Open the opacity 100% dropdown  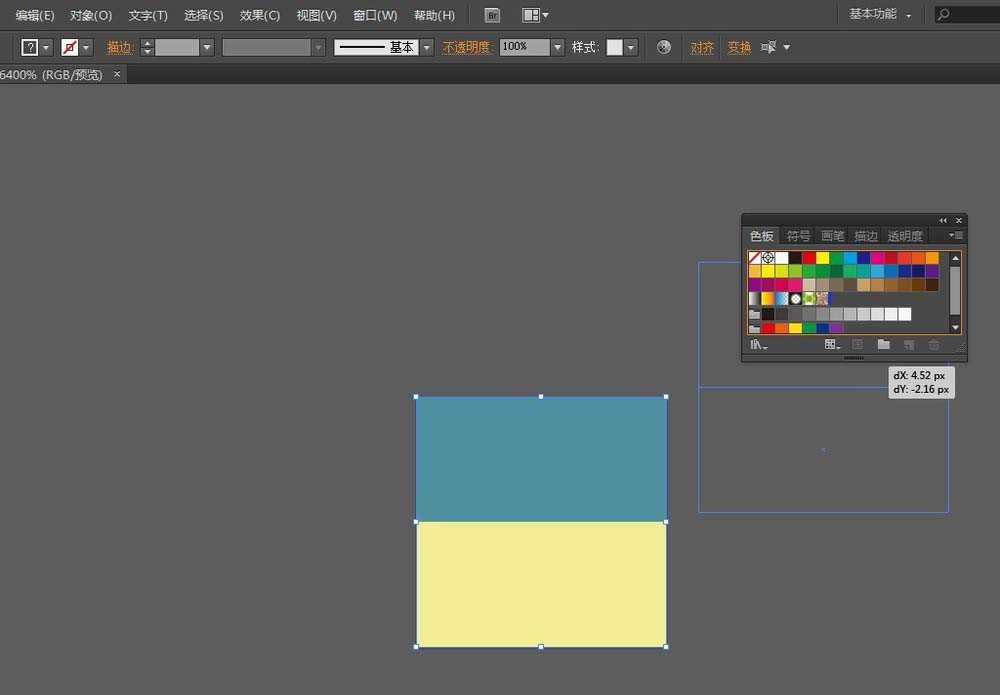coord(557,47)
